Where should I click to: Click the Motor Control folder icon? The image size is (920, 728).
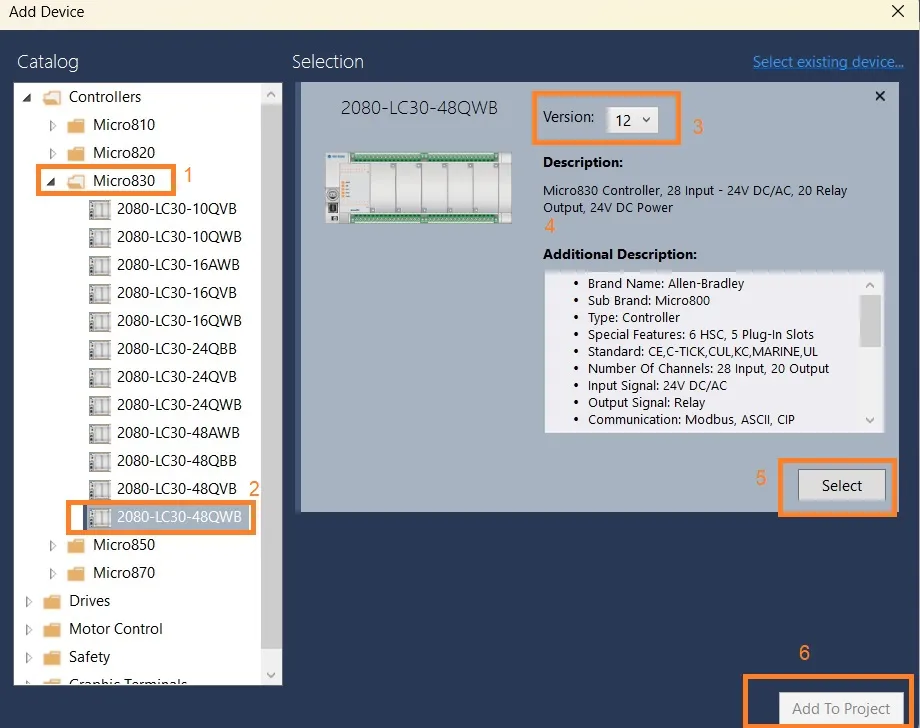click(50, 629)
